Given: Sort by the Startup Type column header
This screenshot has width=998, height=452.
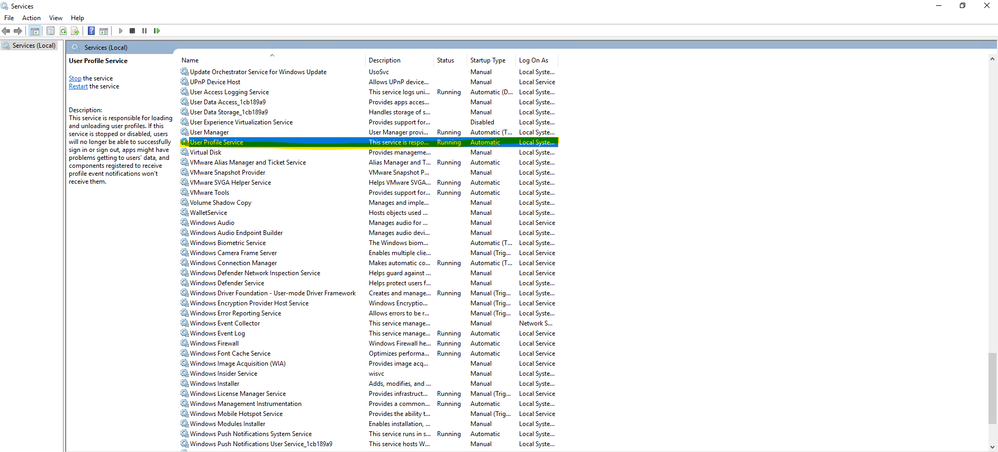Looking at the screenshot, I should (491, 60).
